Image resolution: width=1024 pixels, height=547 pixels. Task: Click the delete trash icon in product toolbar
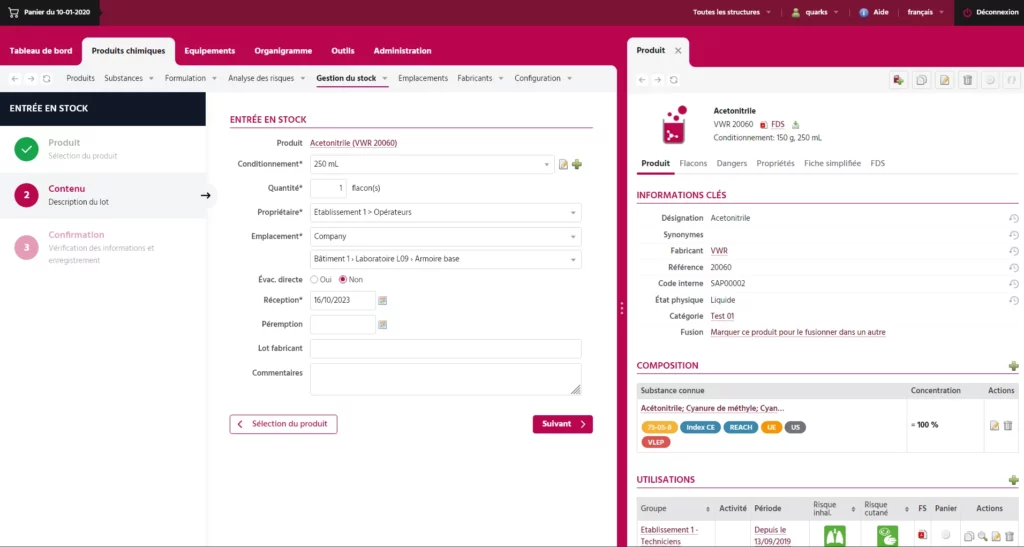pos(967,79)
